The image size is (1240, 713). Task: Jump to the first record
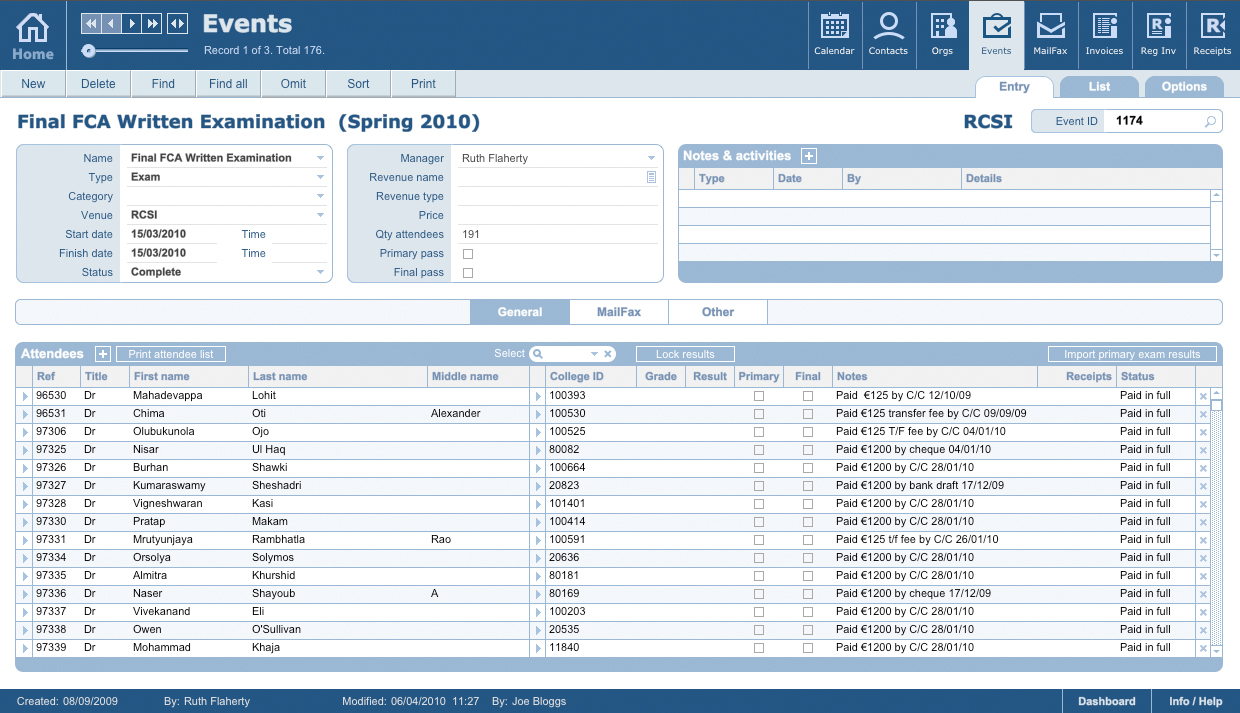(x=91, y=23)
